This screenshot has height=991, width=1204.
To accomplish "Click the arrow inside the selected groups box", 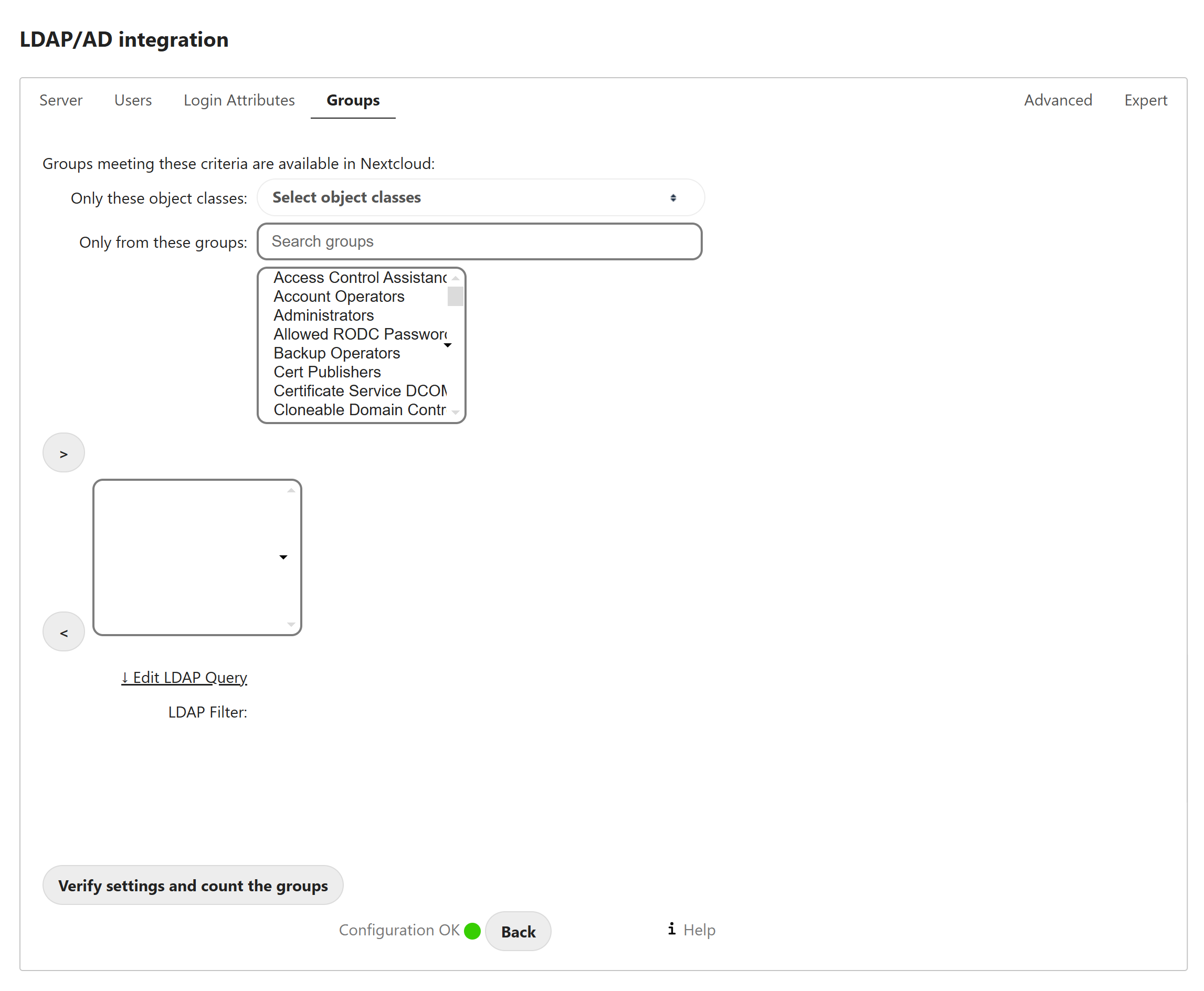I will click(x=283, y=557).
